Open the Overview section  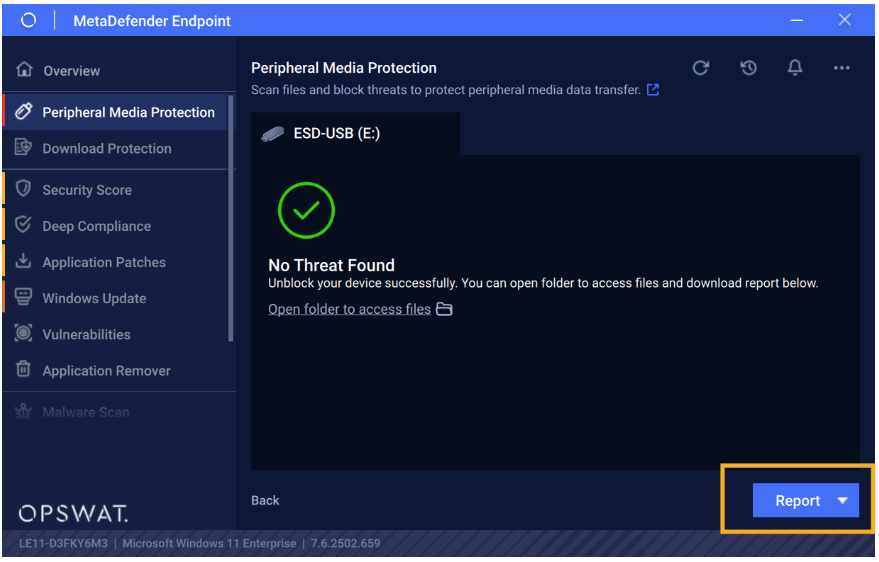pyautogui.click(x=119, y=71)
